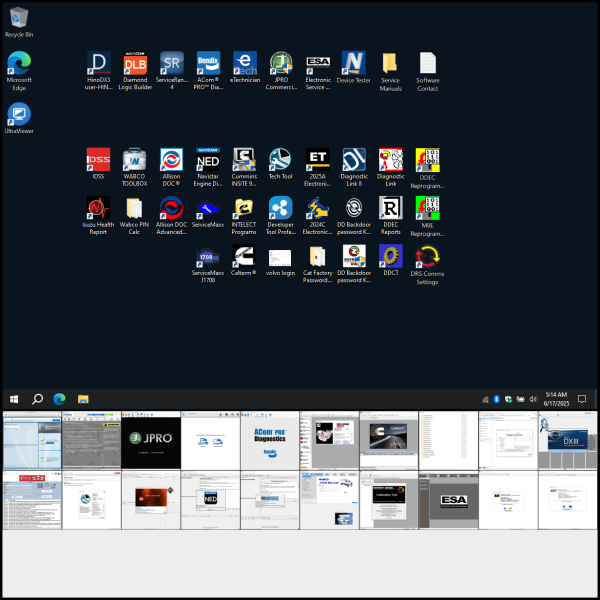The height and width of the screenshot is (600, 600).
Task: Open HinoDX3 desktop shortcut
Action: point(99,71)
